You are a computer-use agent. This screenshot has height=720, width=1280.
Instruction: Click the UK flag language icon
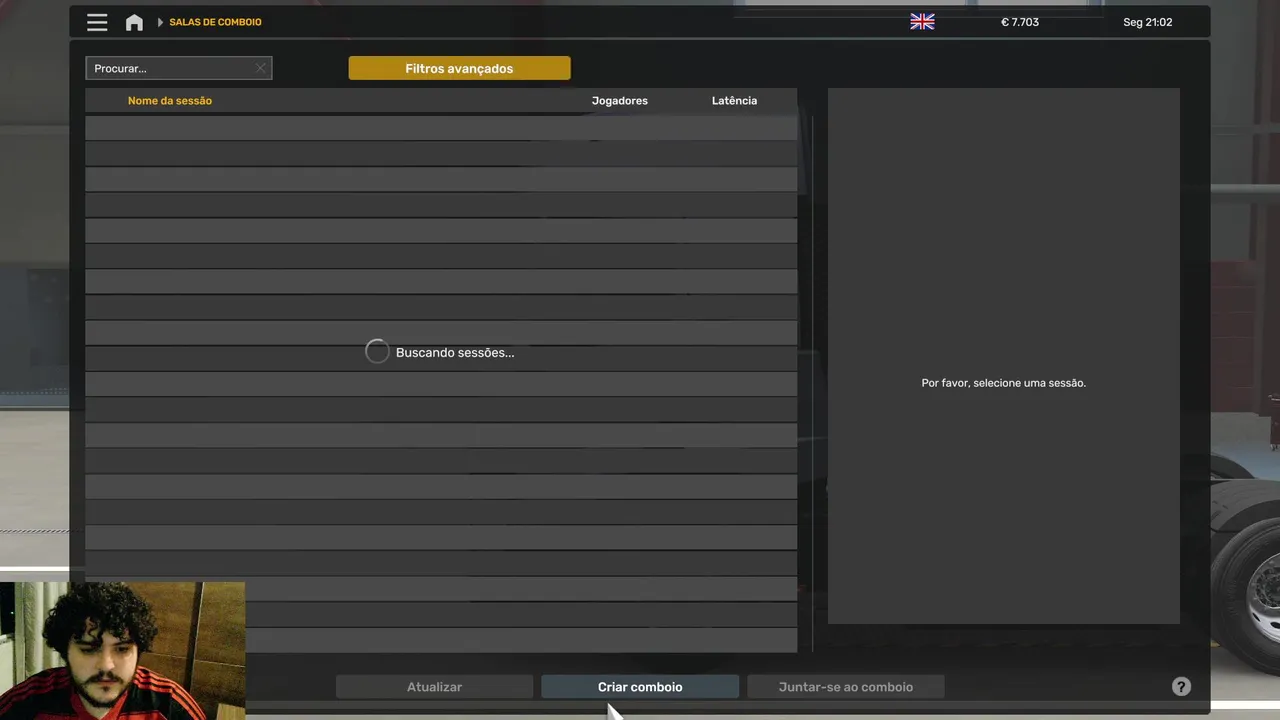[922, 22]
